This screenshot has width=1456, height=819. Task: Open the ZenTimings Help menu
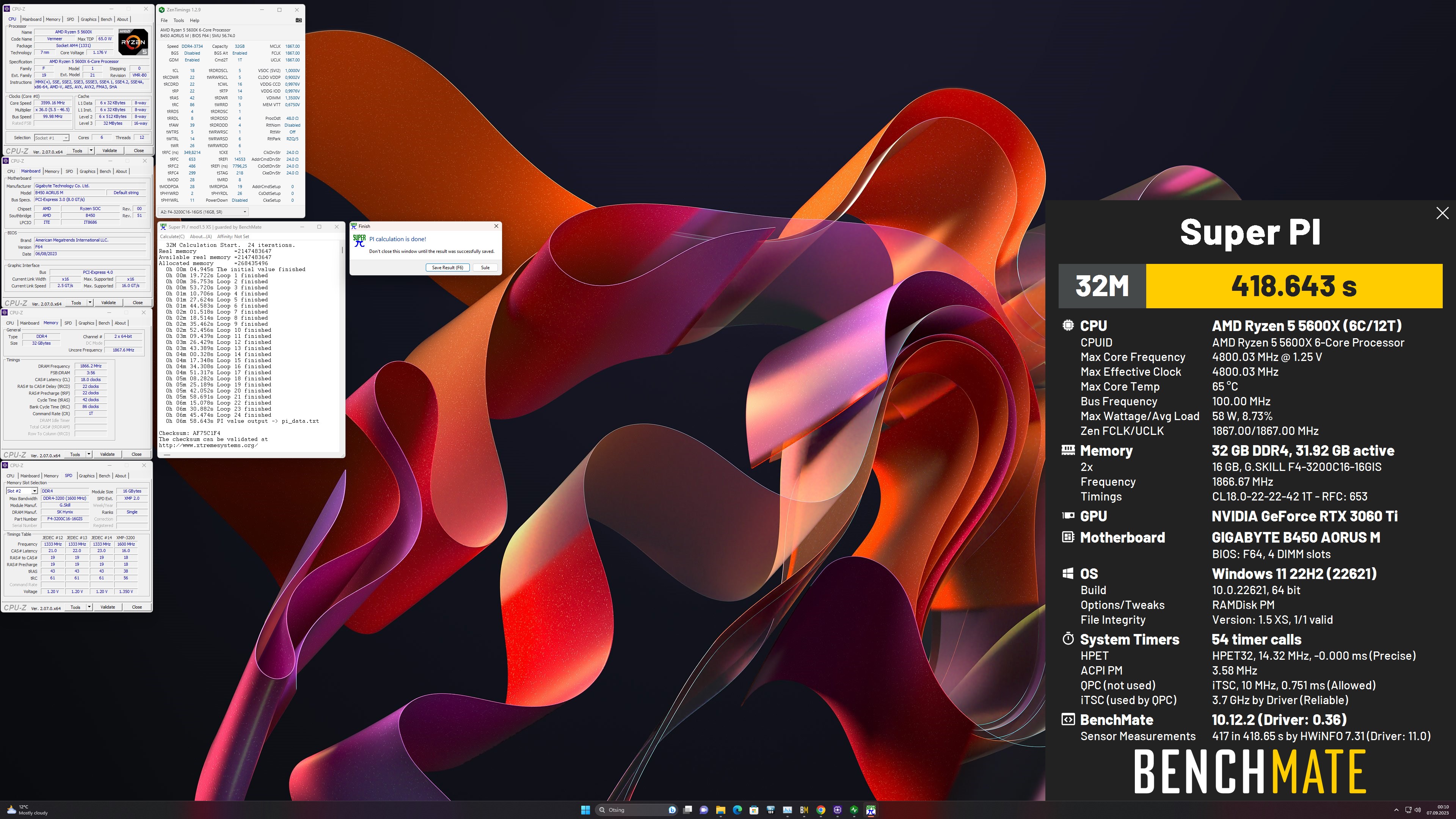pos(195,20)
